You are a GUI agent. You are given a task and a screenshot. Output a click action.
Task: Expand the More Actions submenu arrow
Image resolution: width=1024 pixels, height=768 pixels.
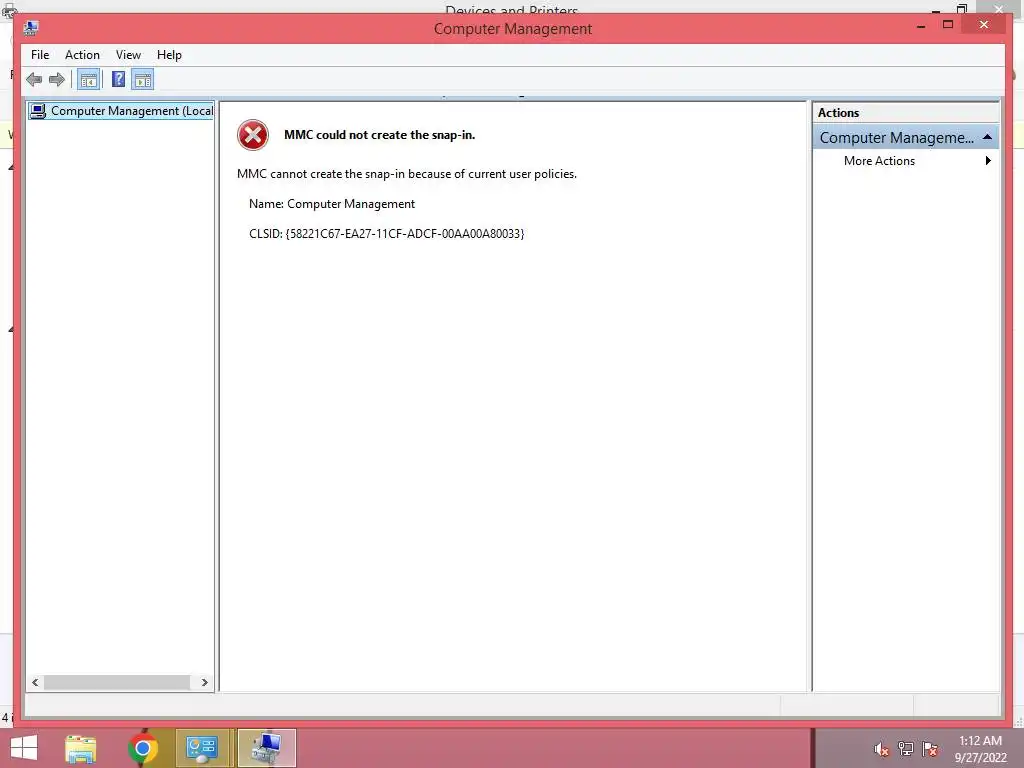(x=988, y=161)
